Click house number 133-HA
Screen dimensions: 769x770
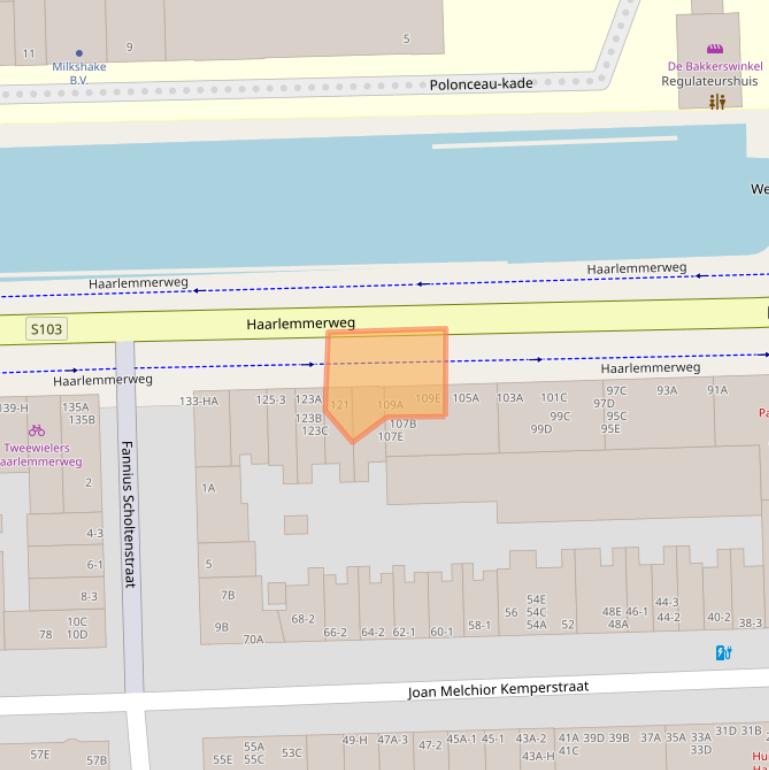[198, 401]
